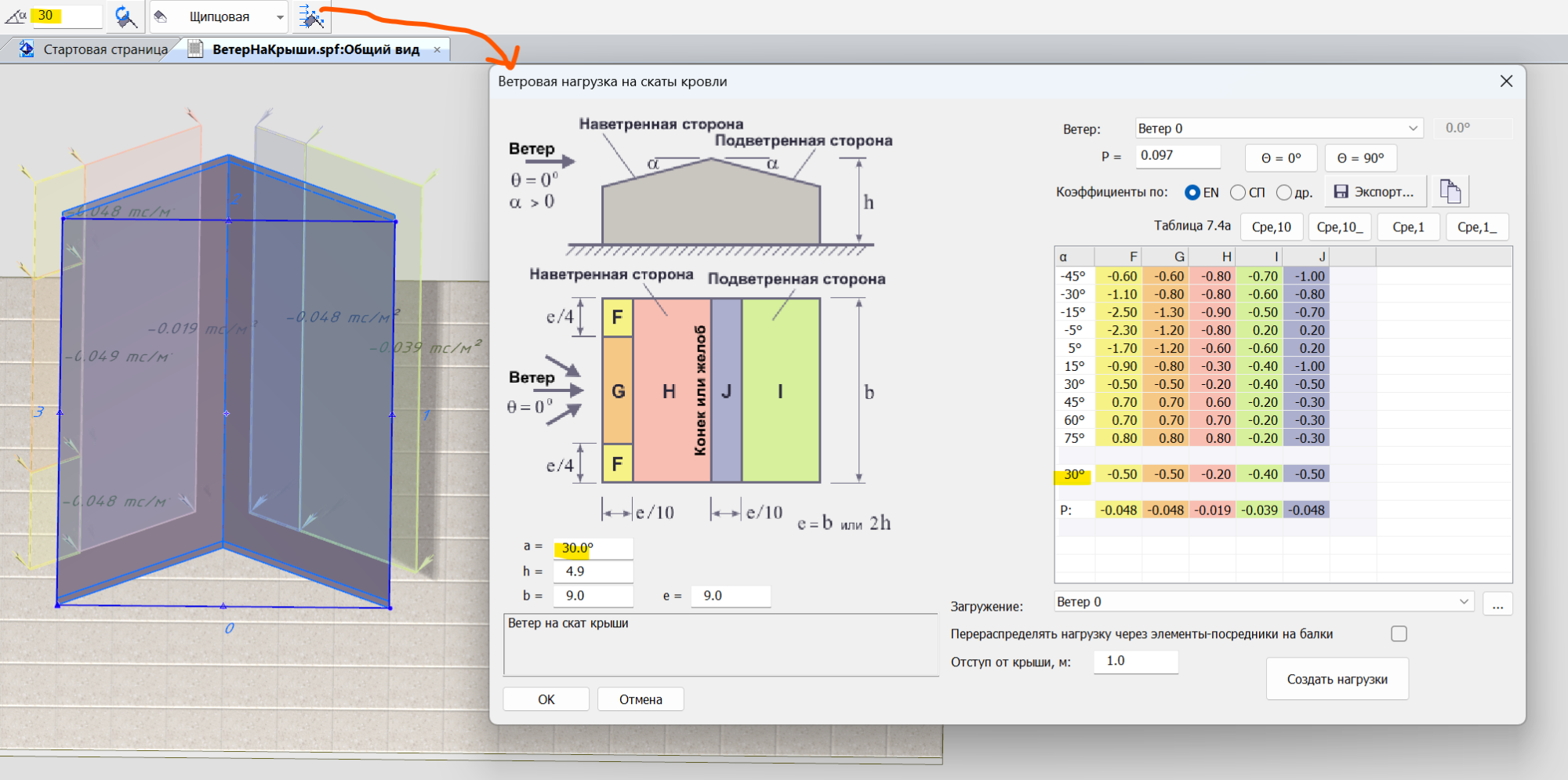
Task: Click the Отступ от крыши input field
Action: (1135, 662)
